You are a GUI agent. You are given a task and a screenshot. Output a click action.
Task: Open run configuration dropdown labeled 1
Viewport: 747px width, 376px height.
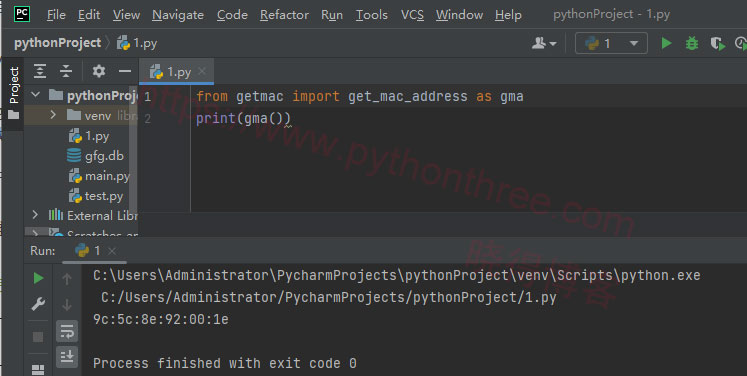[x=611, y=44]
